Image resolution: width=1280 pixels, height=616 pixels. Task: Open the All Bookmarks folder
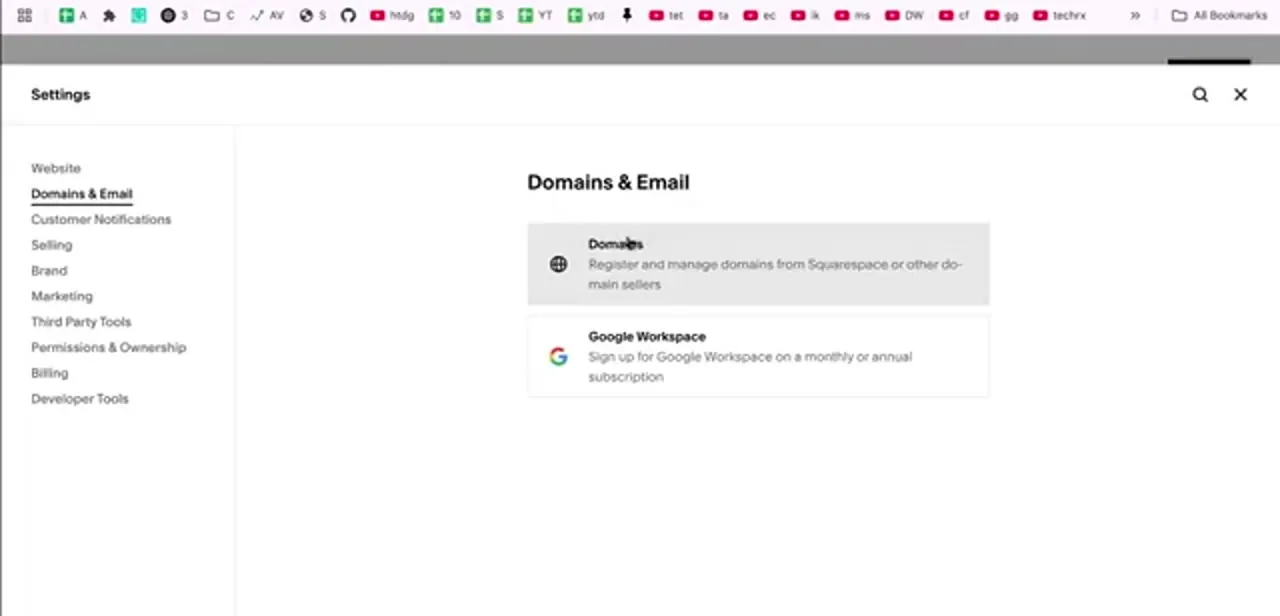click(1219, 15)
